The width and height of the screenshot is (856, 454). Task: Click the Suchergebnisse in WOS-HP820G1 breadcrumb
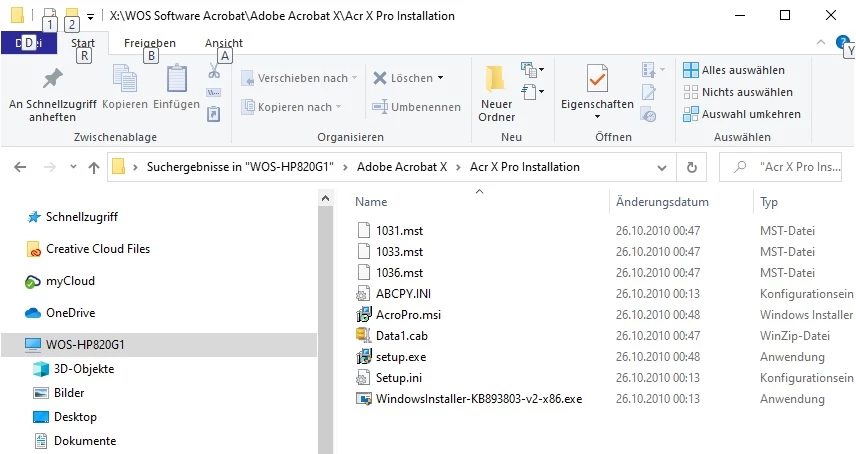pyautogui.click(x=240, y=167)
